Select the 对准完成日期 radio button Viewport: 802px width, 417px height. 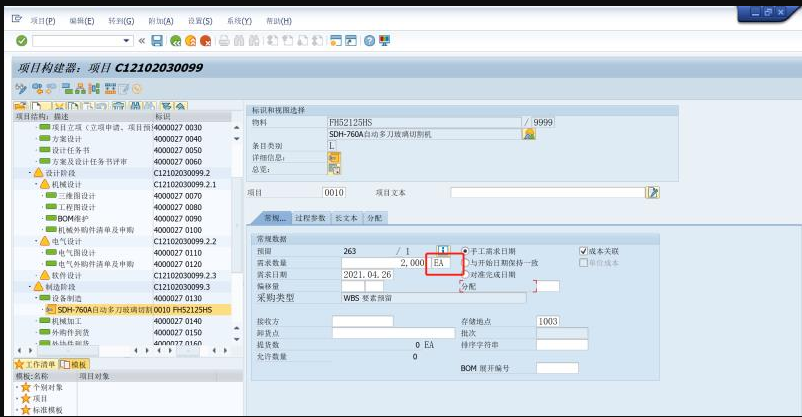(466, 274)
